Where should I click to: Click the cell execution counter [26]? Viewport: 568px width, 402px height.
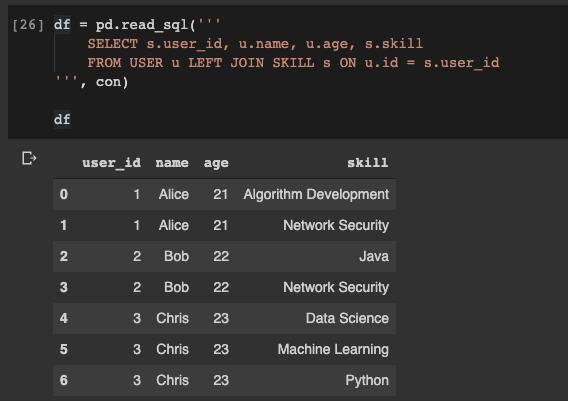[x=28, y=25]
